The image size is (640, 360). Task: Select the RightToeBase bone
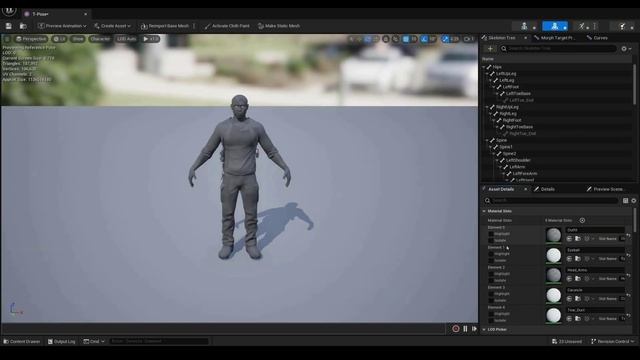[519, 127]
